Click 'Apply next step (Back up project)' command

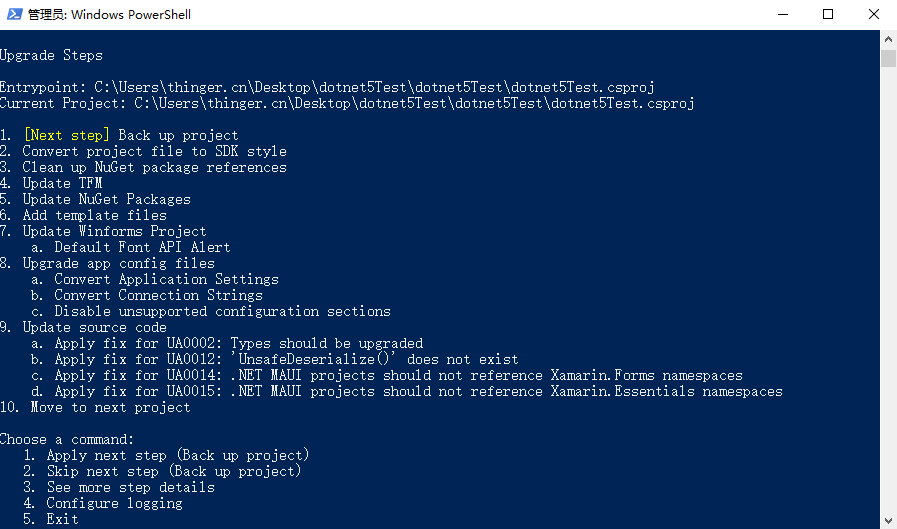pyautogui.click(x=166, y=455)
